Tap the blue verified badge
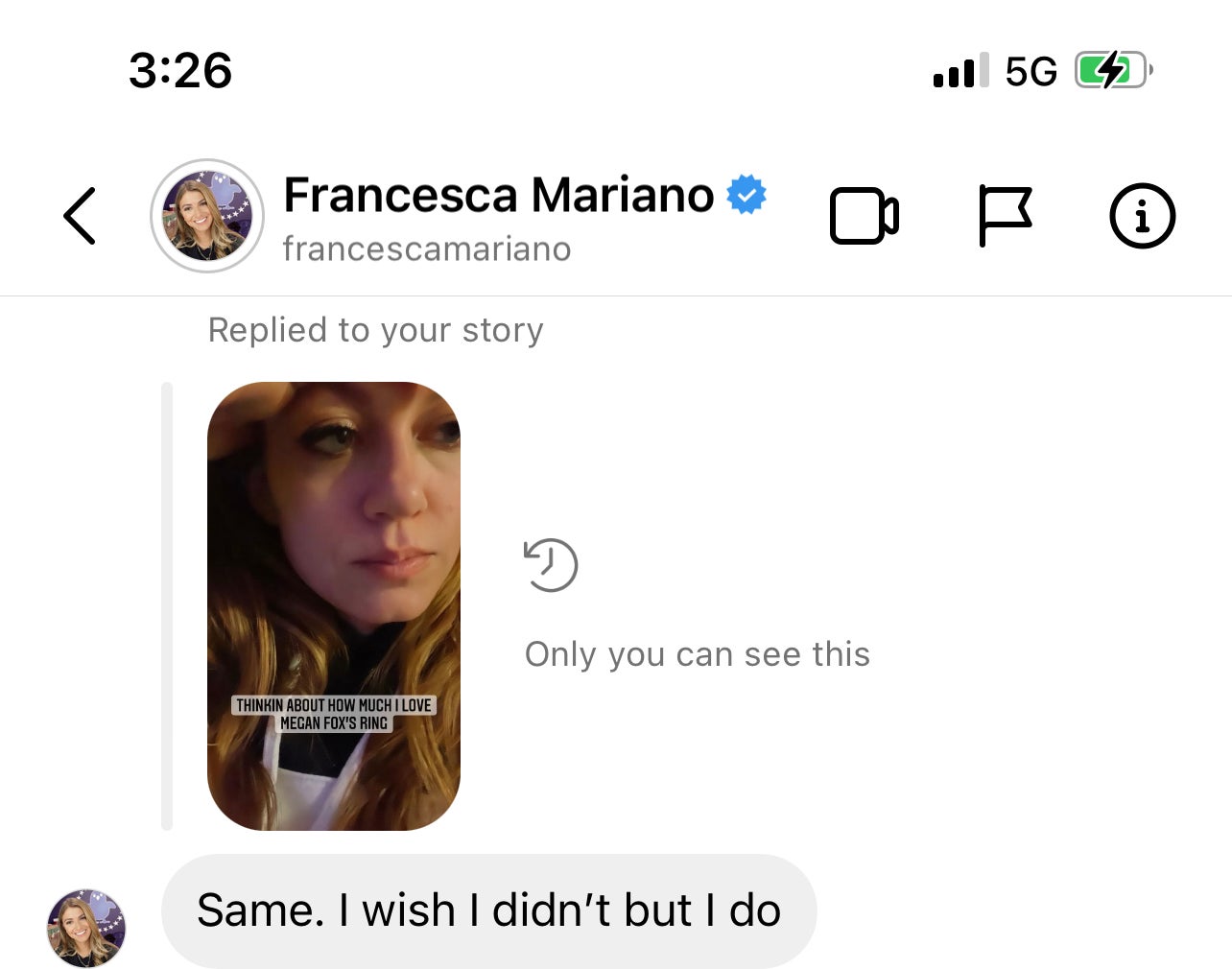The image size is (1232, 969). [746, 195]
